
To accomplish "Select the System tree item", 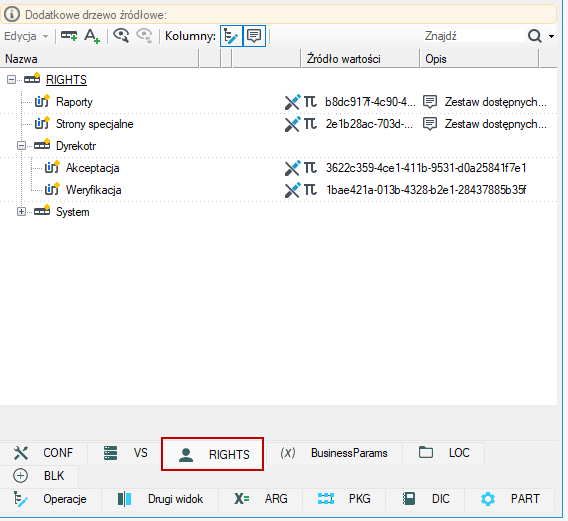I will tap(72, 212).
